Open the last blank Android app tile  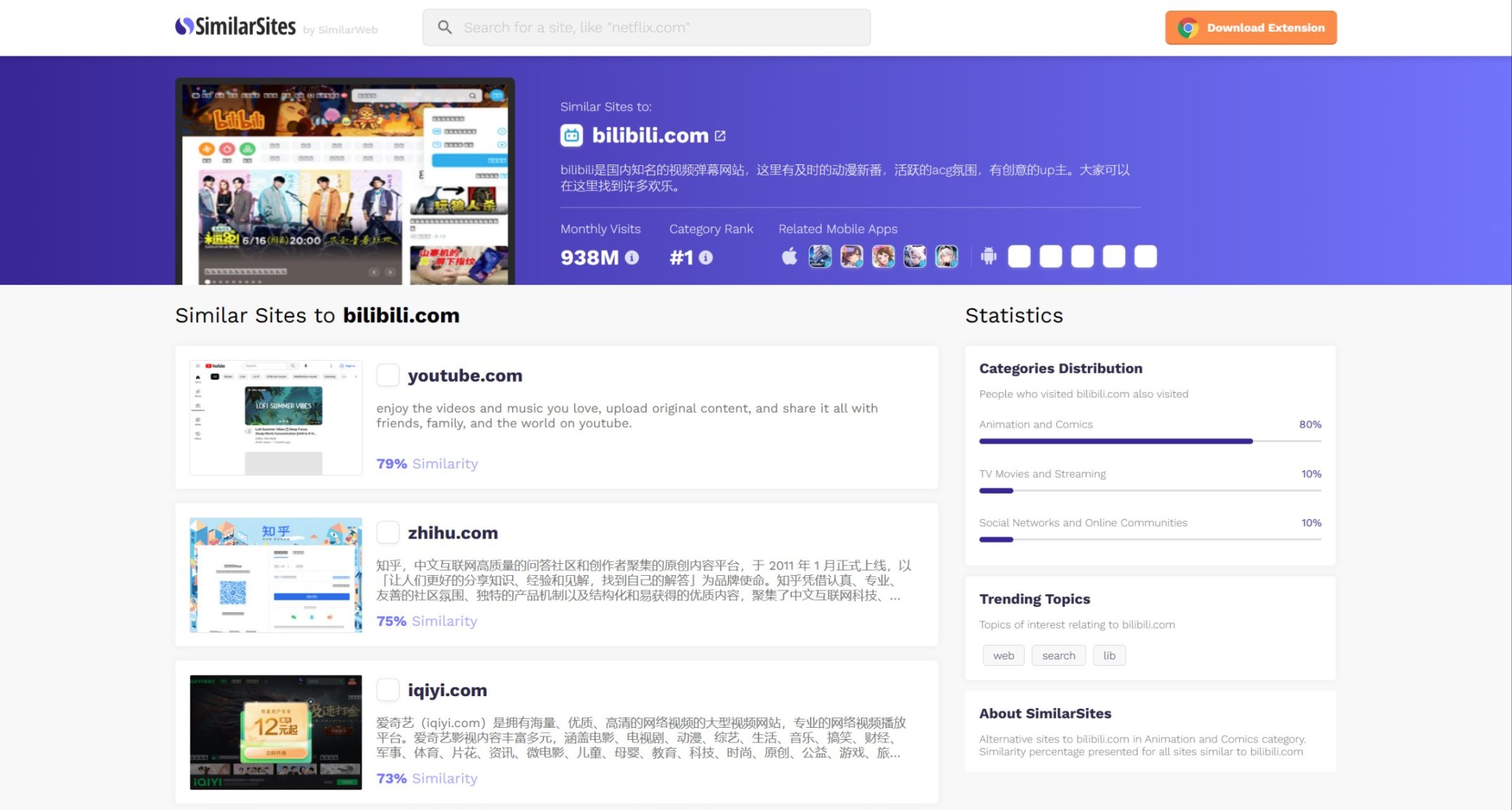pos(1146,257)
